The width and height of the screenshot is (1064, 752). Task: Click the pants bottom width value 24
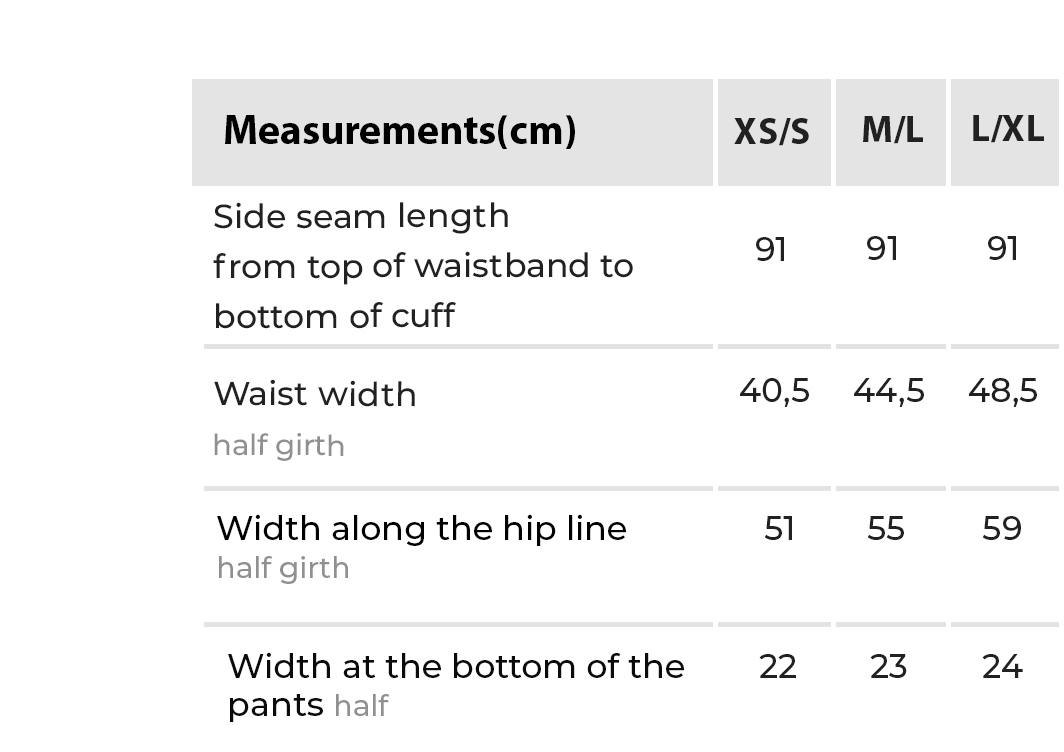click(1002, 666)
